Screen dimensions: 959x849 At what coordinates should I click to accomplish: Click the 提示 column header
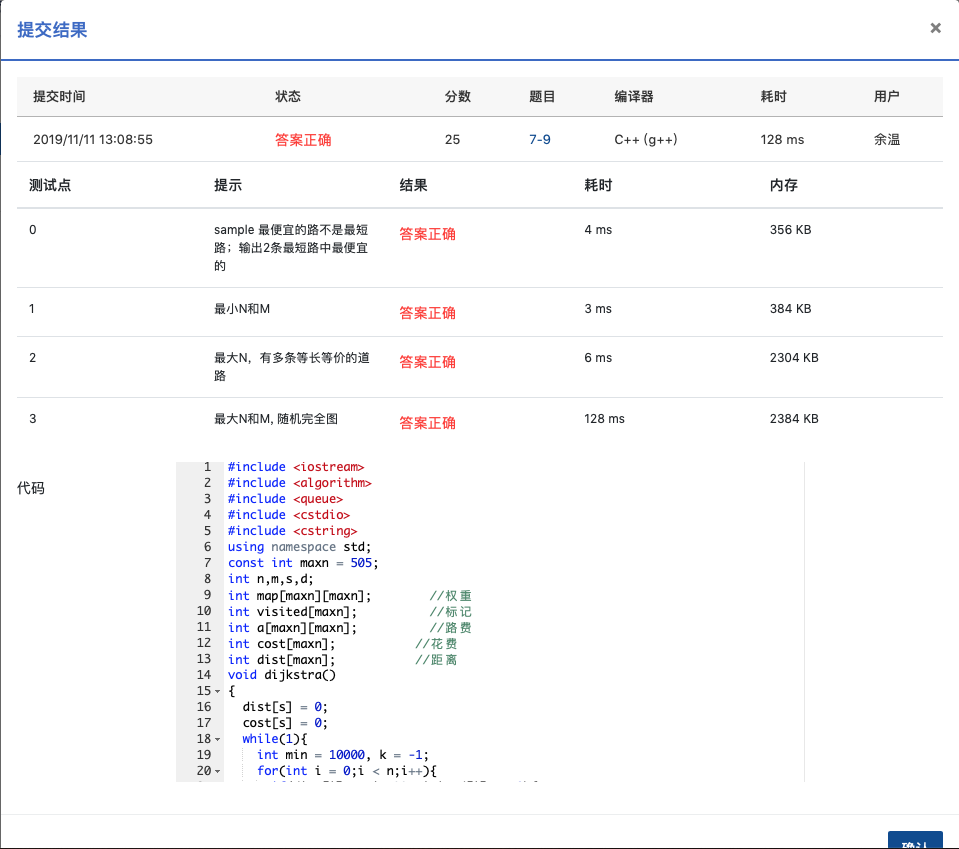(228, 185)
